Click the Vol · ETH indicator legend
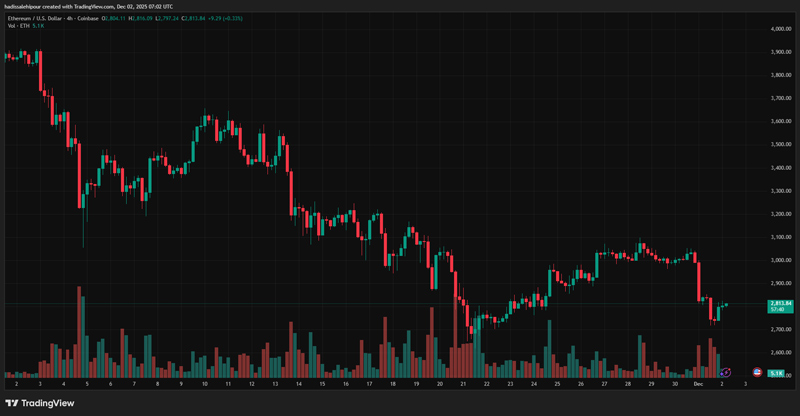The image size is (800, 416). pyautogui.click(x=18, y=27)
